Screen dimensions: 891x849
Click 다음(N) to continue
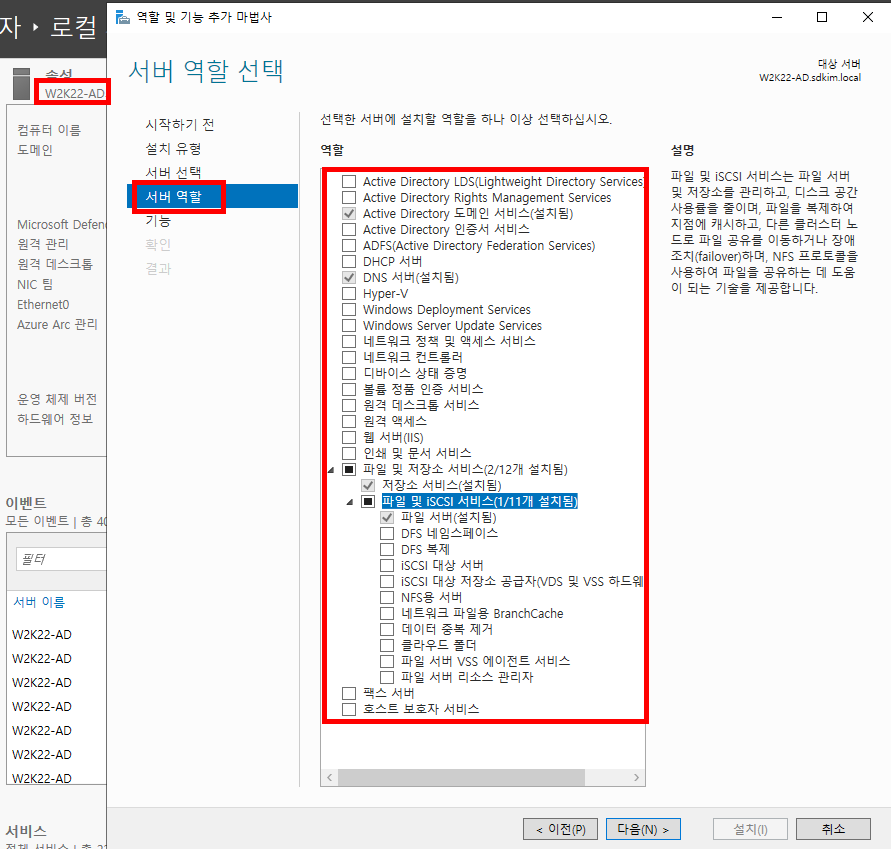(643, 829)
